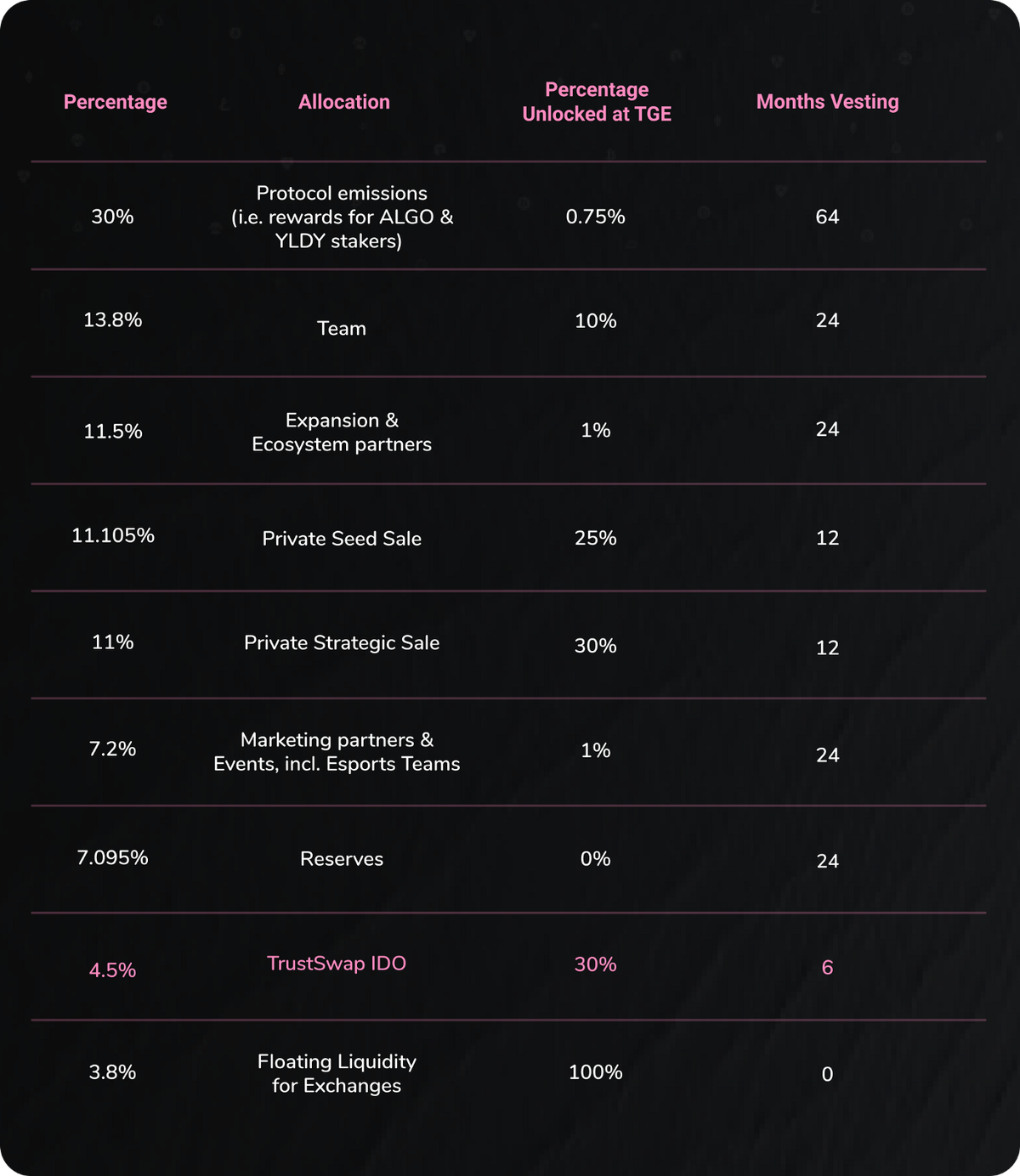Click the 13.8% Team percentage value
Image resolution: width=1020 pixels, height=1176 pixels.
click(113, 320)
